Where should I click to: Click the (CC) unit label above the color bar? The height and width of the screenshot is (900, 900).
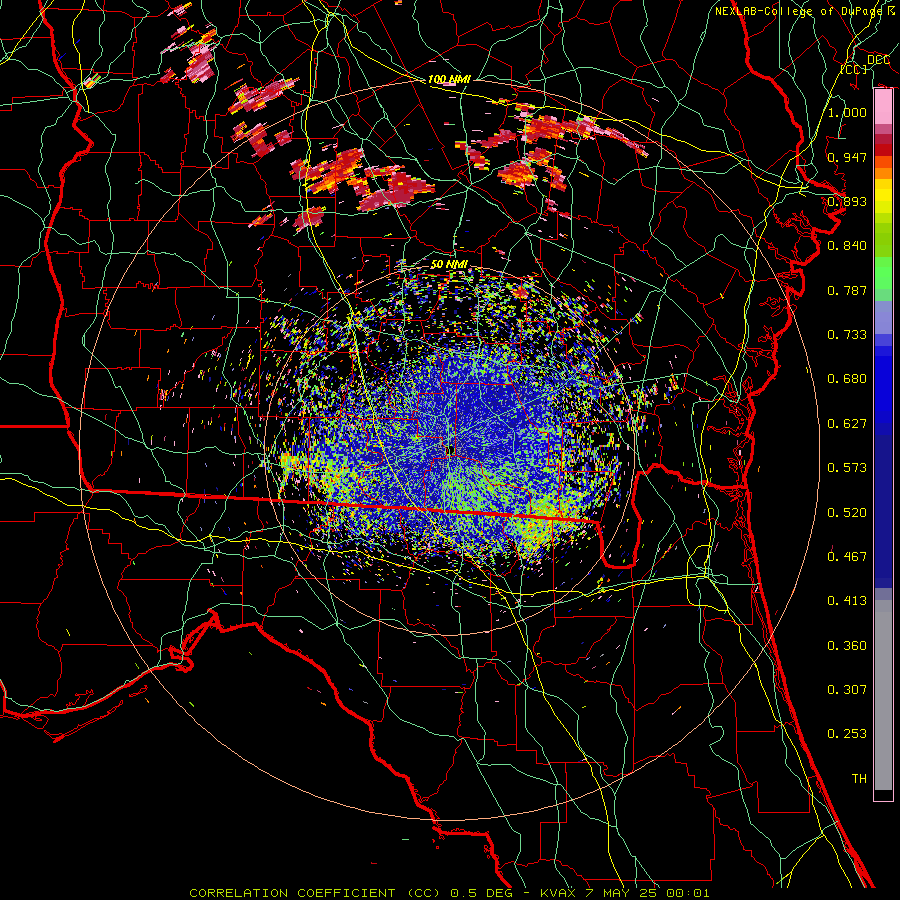pos(854,69)
